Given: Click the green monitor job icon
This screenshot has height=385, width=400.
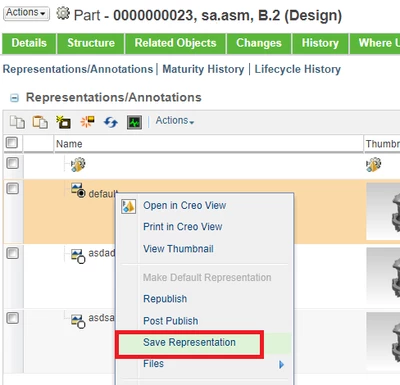Looking at the screenshot, I should 134,122.
